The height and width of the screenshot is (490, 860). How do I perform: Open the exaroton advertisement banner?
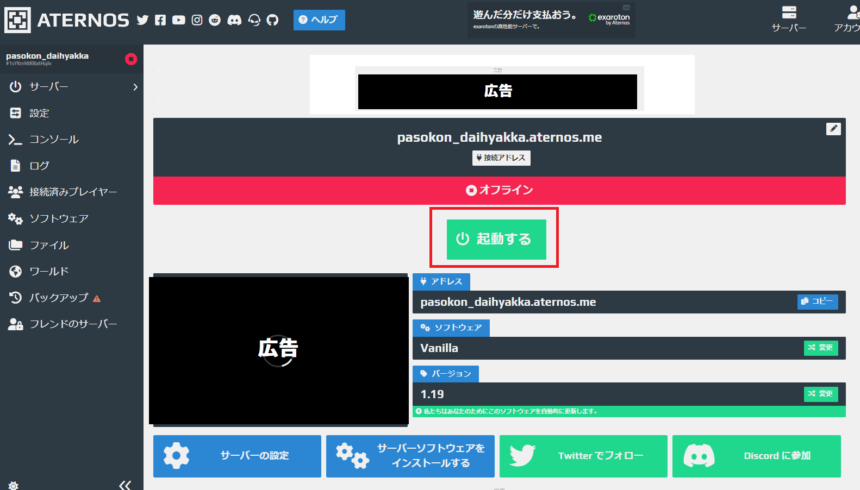[551, 20]
